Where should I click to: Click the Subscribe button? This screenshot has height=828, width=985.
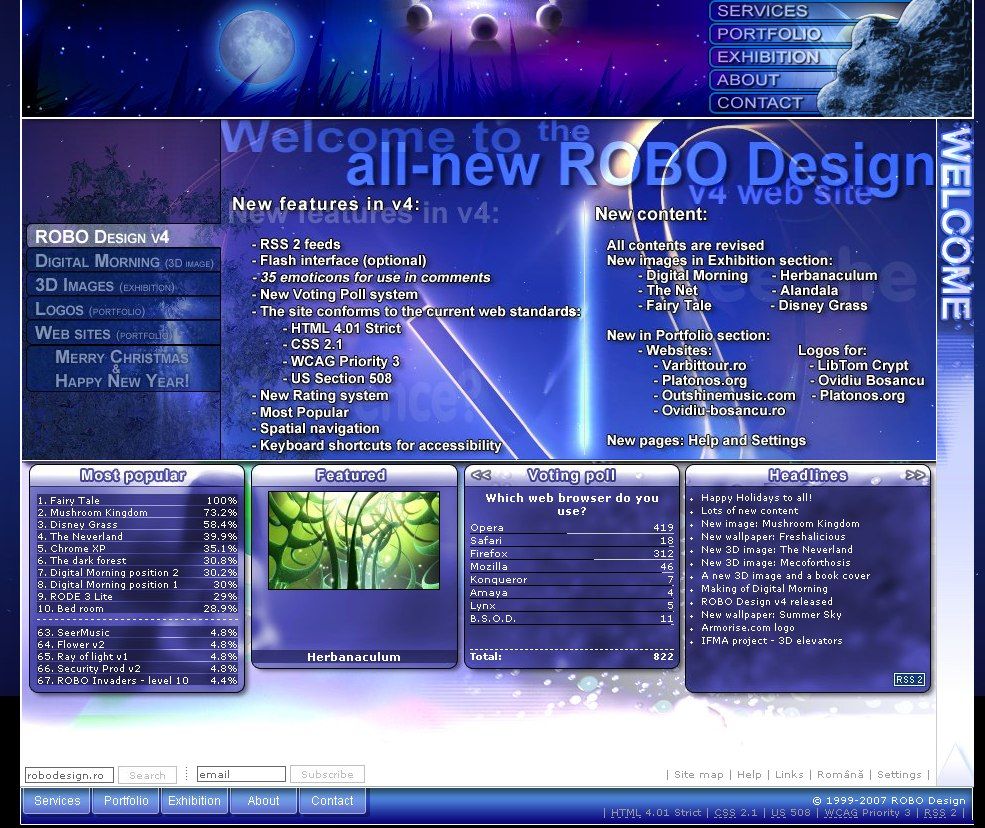(x=327, y=775)
